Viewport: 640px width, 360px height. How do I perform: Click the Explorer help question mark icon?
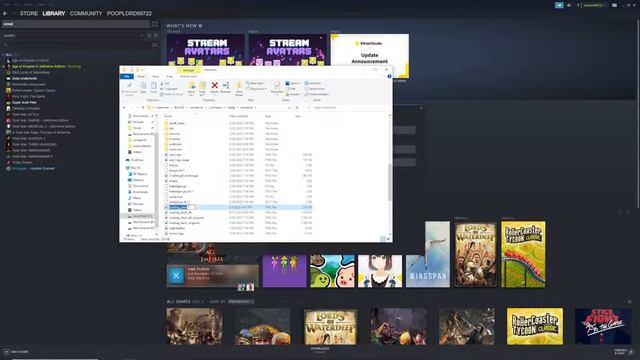tap(389, 76)
